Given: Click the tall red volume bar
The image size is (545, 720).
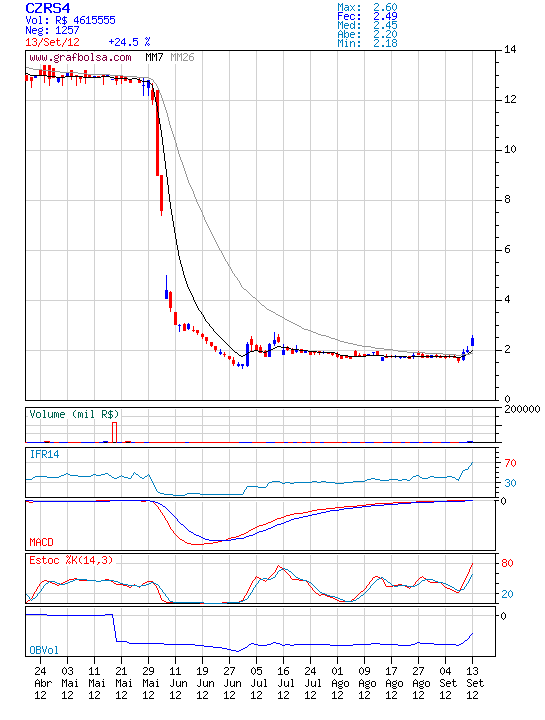Looking at the screenshot, I should [115, 432].
